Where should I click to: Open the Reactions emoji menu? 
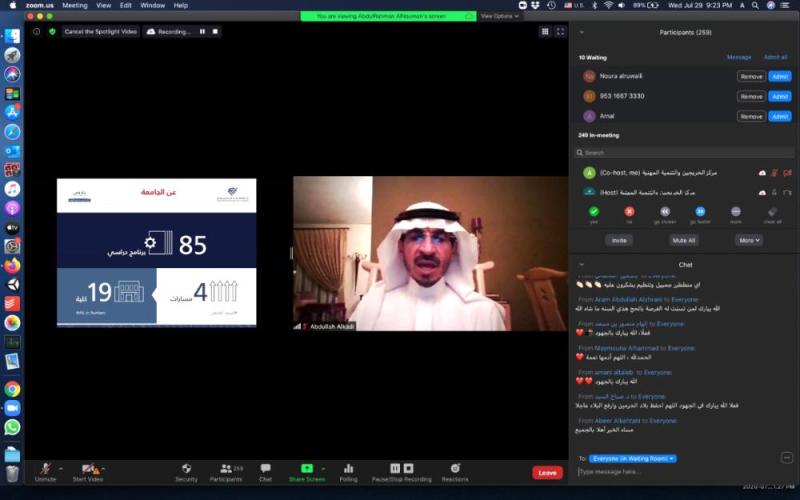(x=455, y=472)
